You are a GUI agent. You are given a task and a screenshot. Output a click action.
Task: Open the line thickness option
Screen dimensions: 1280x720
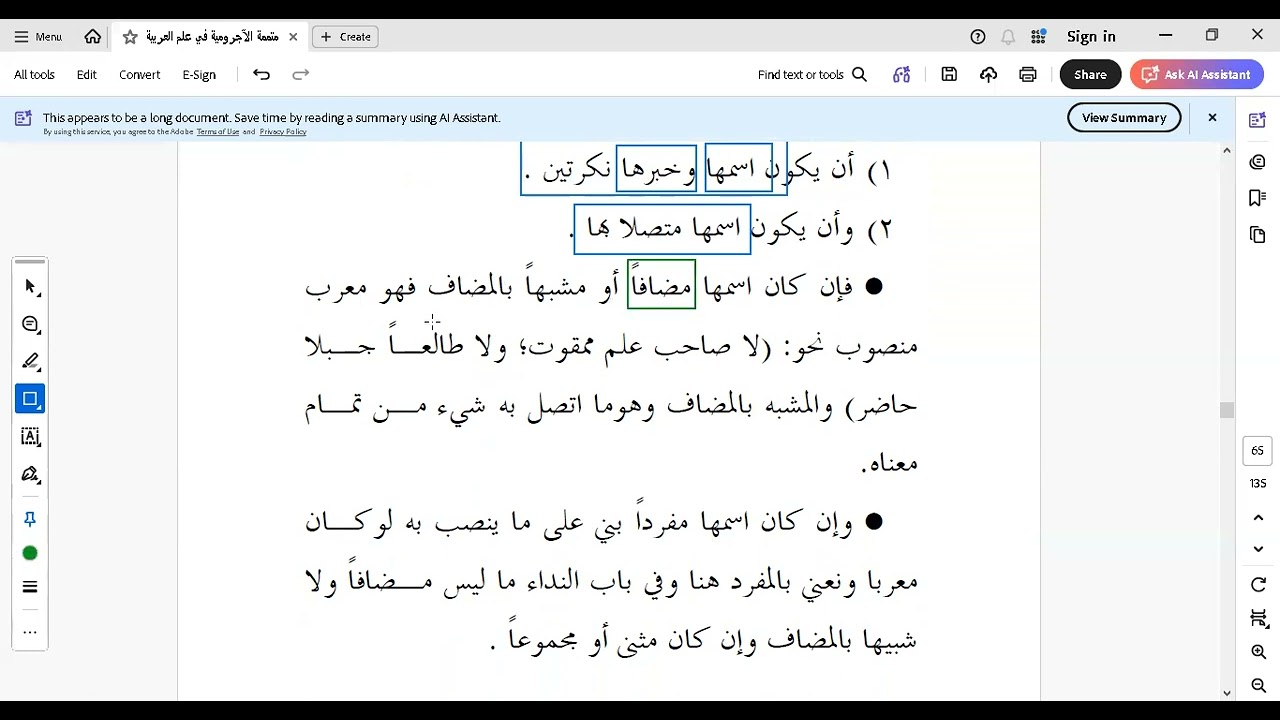[x=30, y=587]
